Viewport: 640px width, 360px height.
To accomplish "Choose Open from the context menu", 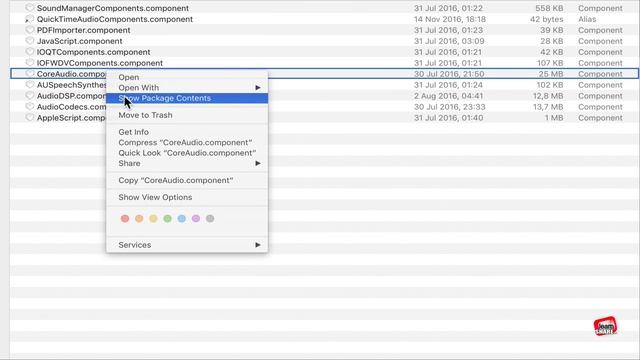I will pos(187,77).
